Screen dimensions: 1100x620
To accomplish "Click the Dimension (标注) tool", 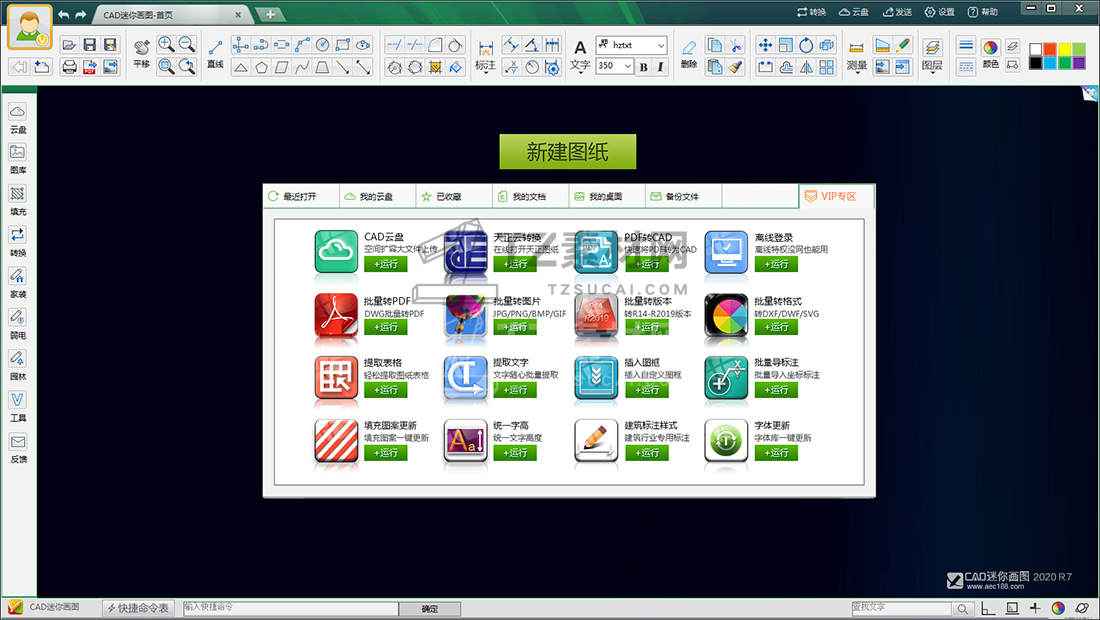I will click(x=485, y=55).
